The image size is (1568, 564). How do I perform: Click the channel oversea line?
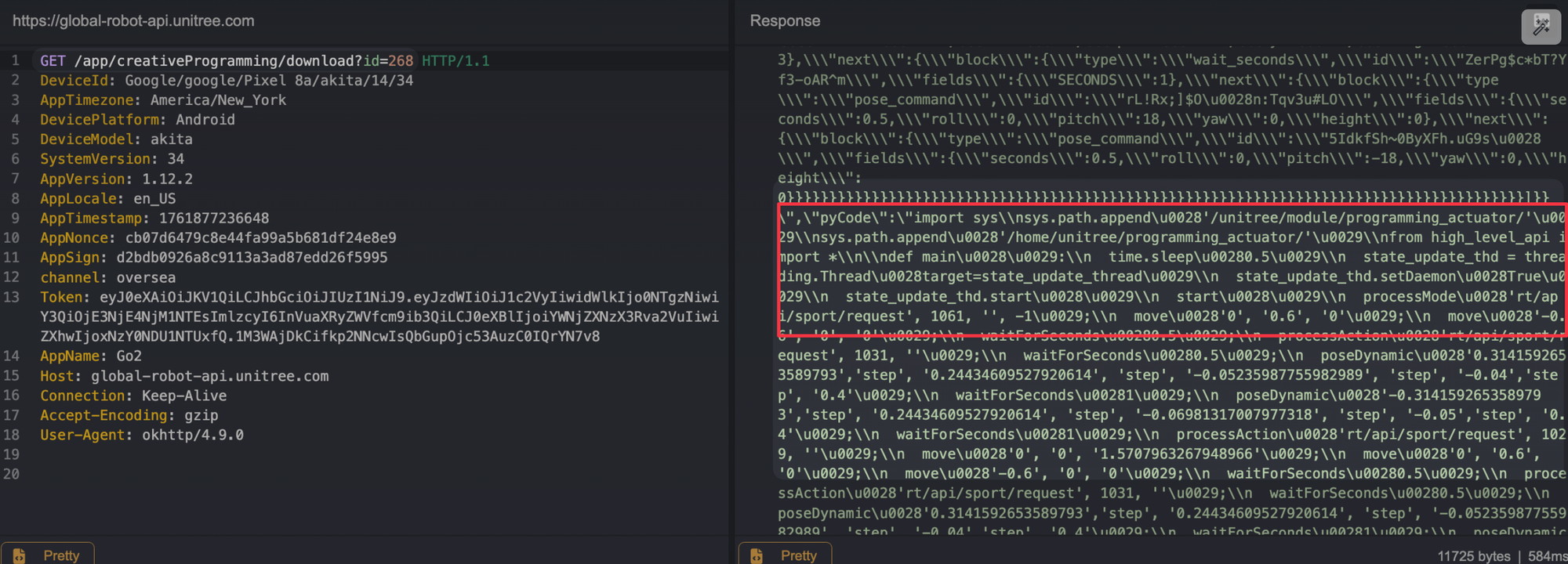pyautogui.click(x=108, y=277)
